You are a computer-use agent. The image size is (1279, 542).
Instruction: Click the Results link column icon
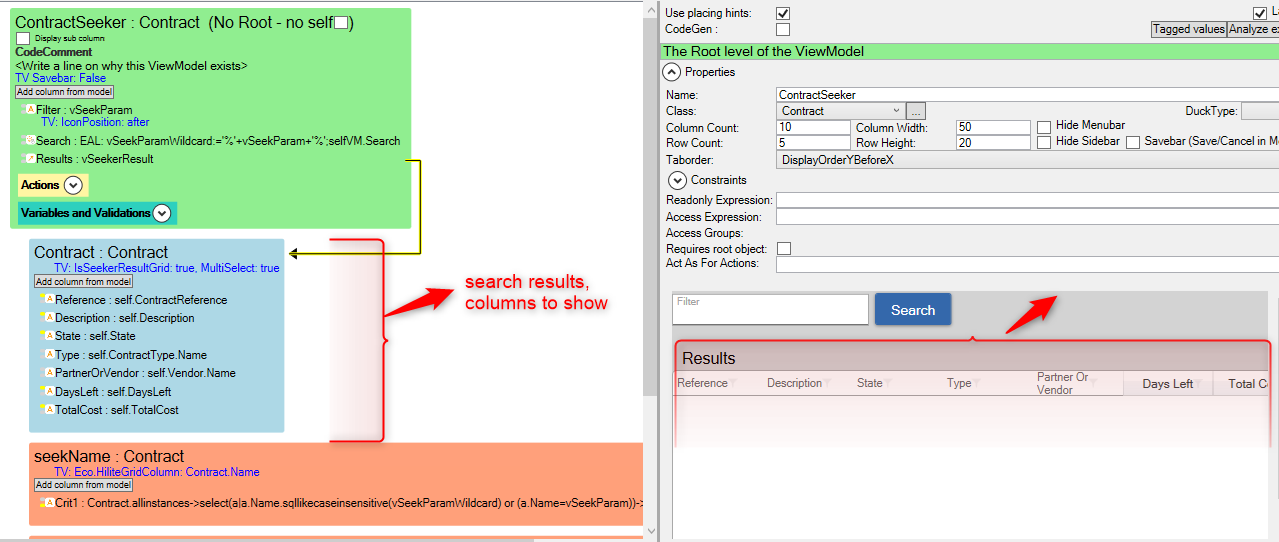[x=29, y=159]
